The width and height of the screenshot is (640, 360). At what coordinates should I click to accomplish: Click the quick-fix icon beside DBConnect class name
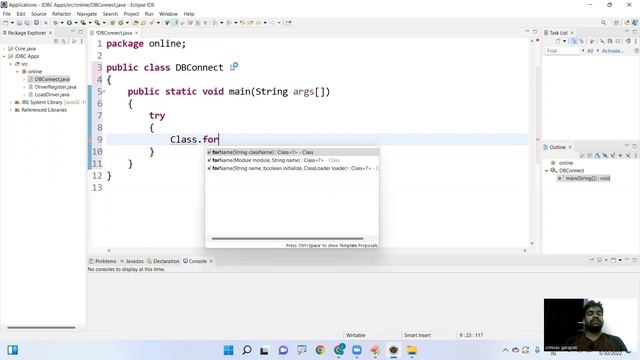[x=234, y=67]
